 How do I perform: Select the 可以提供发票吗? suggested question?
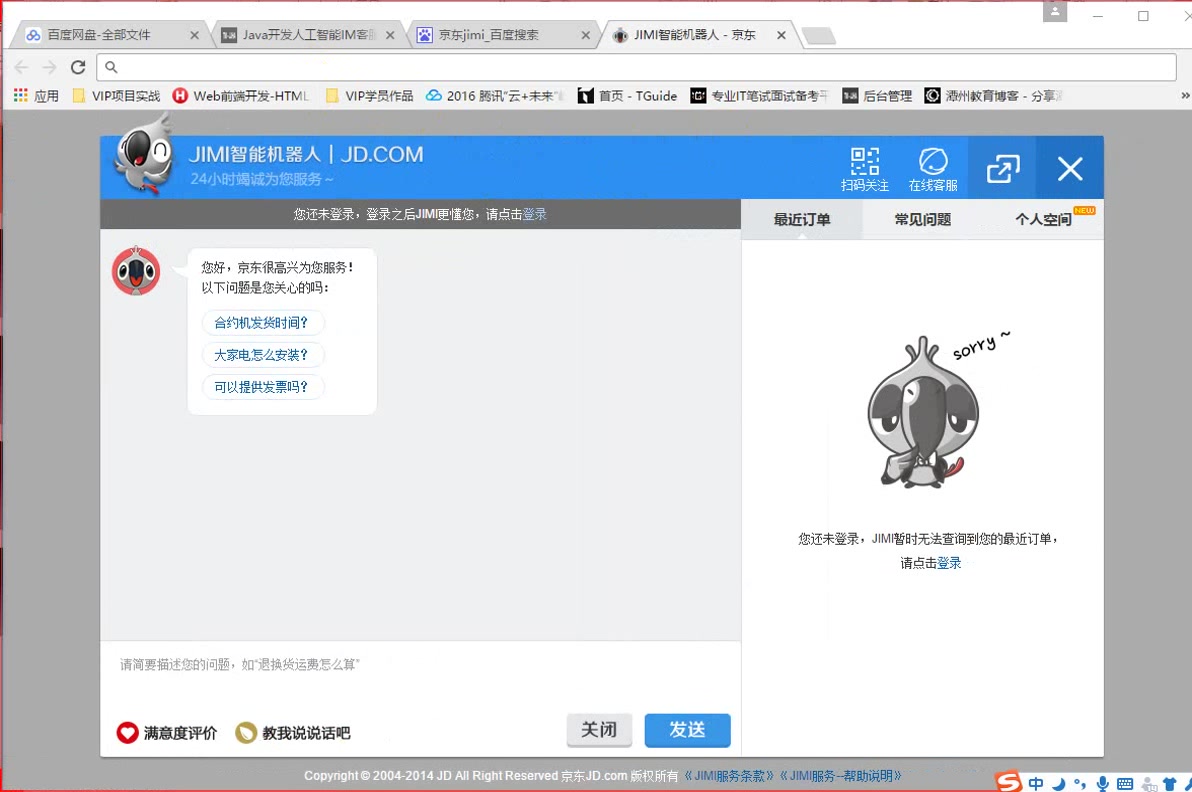[x=262, y=387]
